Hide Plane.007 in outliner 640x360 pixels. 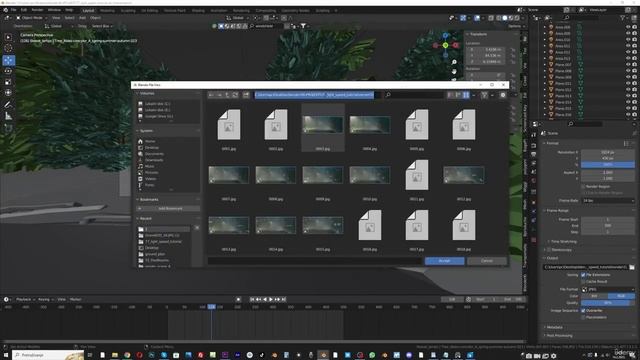point(628,64)
